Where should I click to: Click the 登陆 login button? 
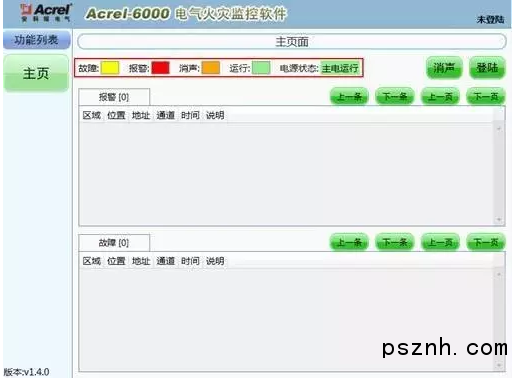pos(487,68)
